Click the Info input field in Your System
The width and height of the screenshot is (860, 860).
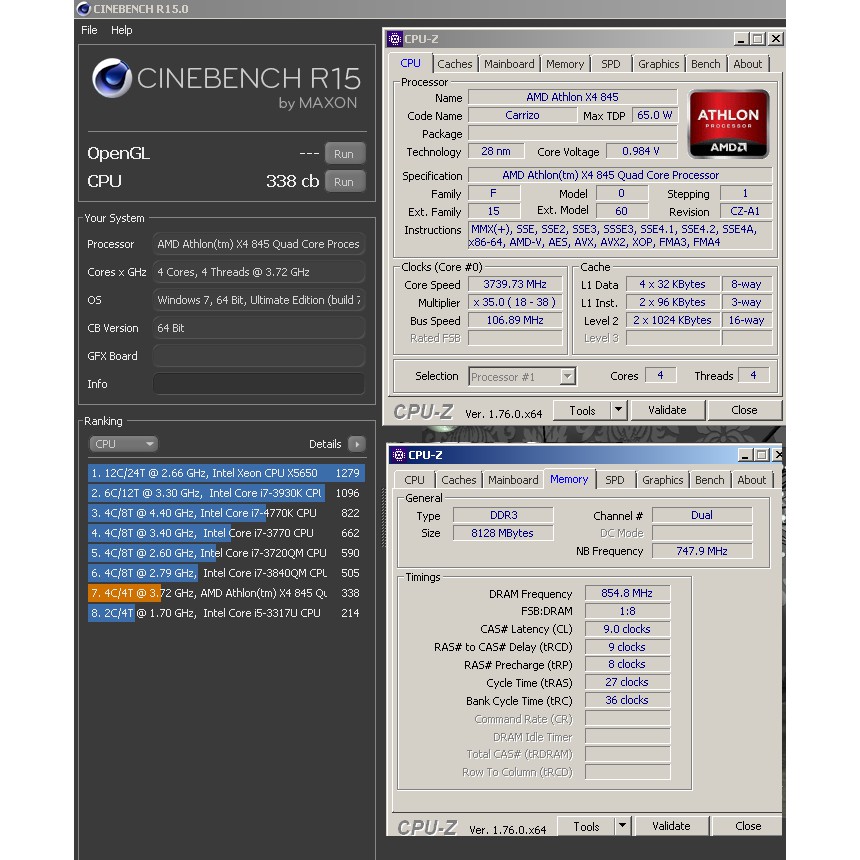point(258,384)
